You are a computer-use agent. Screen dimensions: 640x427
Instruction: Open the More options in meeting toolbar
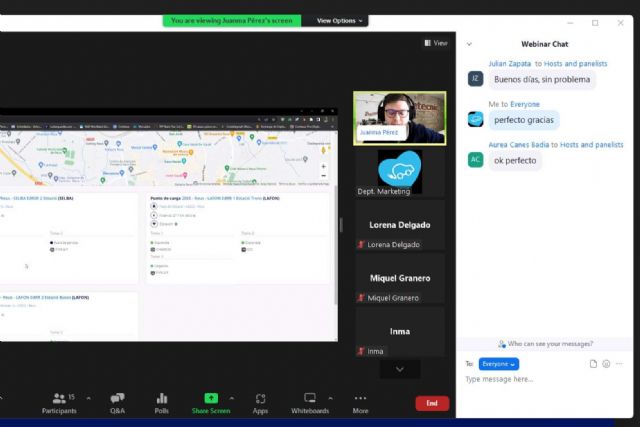(x=360, y=402)
